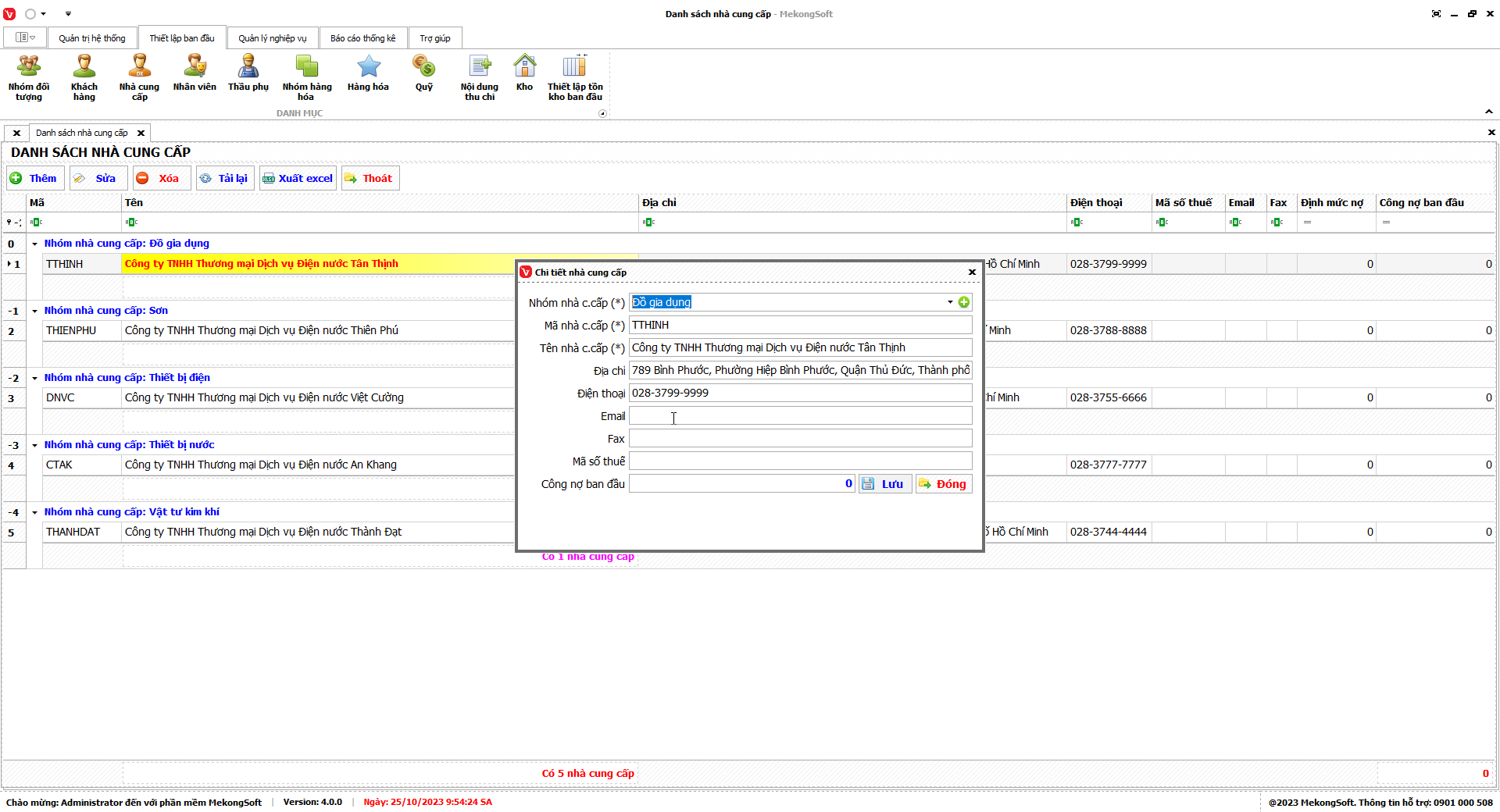Open Nhóm nhà c.cấp dropdown arrow
Image resolution: width=1500 pixels, height=812 pixels.
(950, 302)
